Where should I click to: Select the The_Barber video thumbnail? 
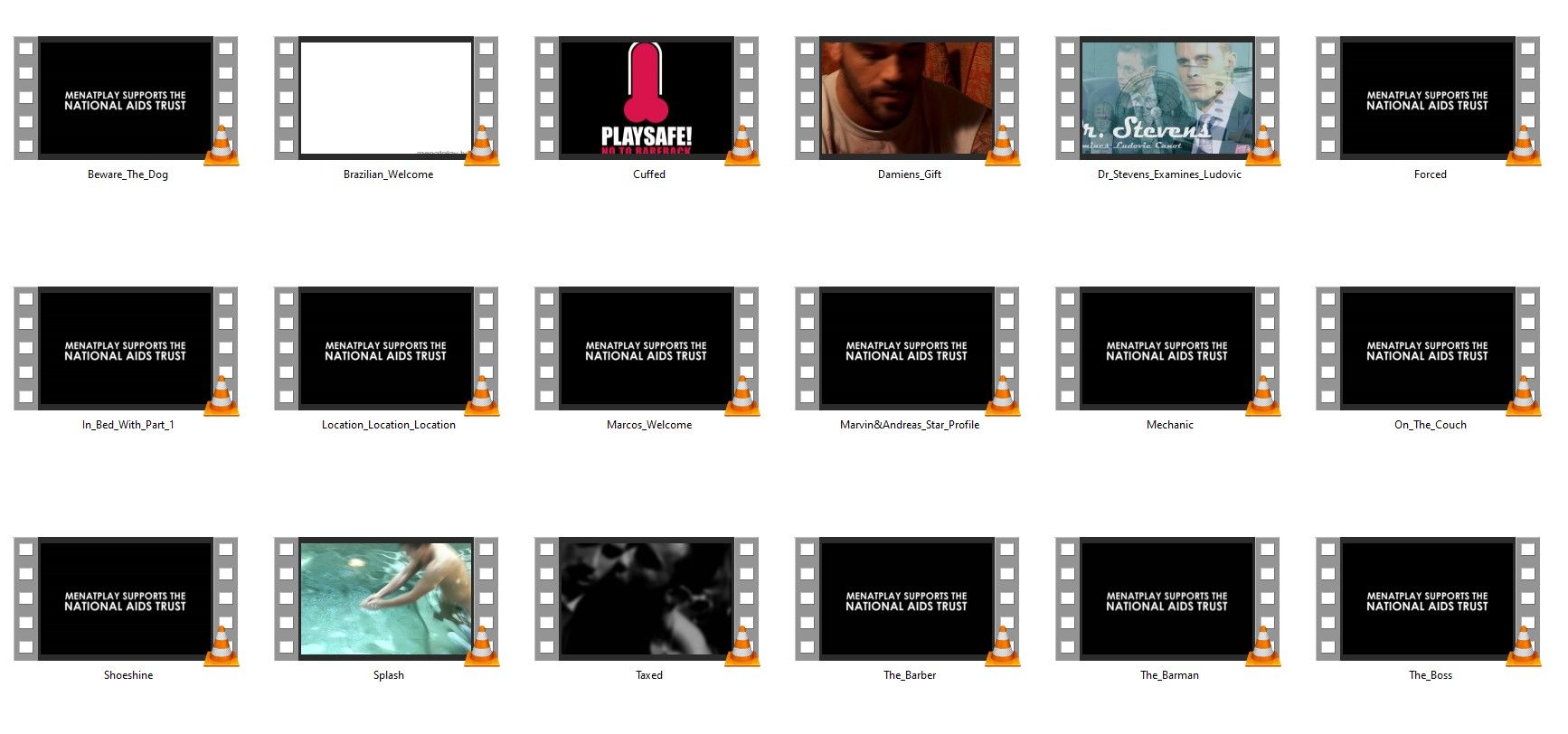pos(907,598)
